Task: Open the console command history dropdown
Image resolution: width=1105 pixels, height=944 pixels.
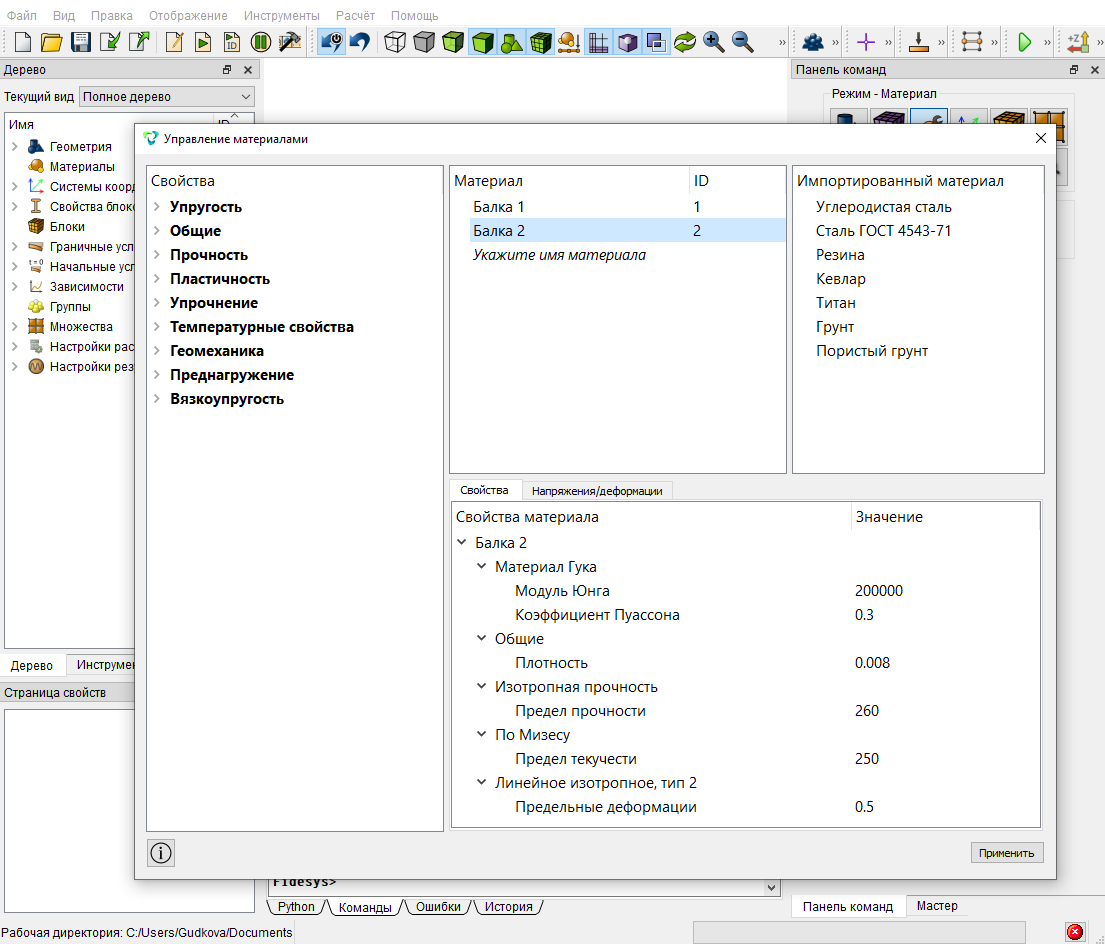Action: pos(771,888)
